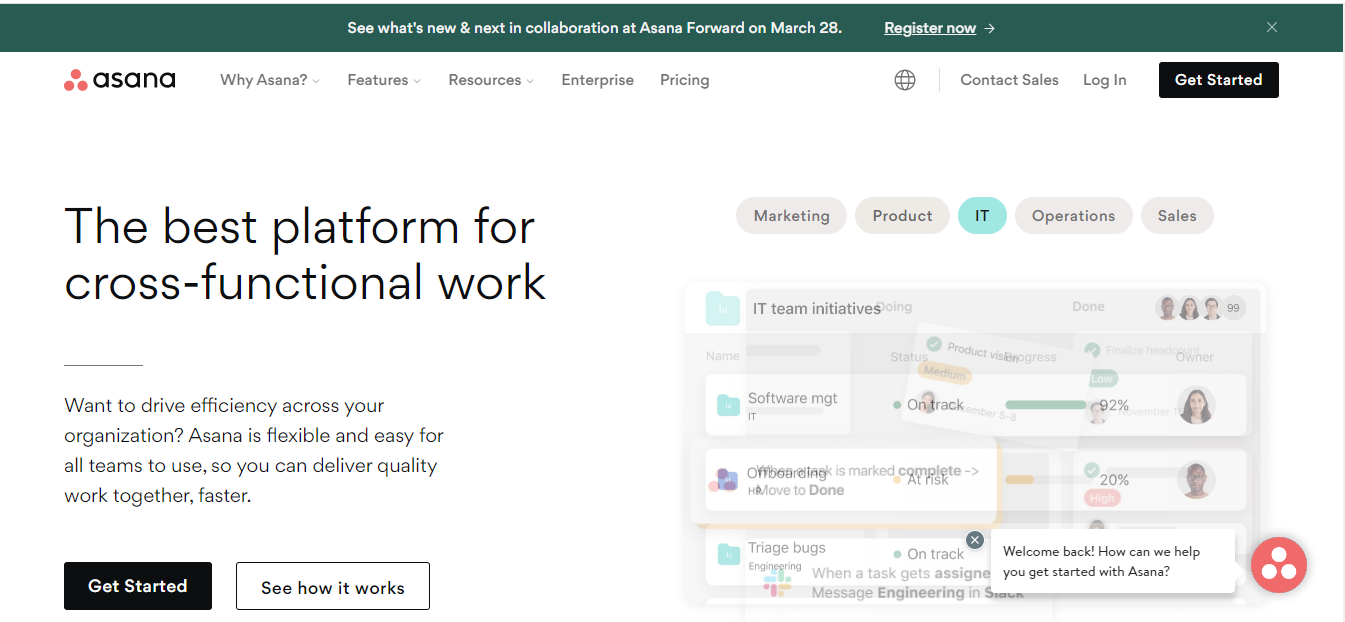Click the Get Started button below the description
The height and width of the screenshot is (622, 1345).
point(138,586)
